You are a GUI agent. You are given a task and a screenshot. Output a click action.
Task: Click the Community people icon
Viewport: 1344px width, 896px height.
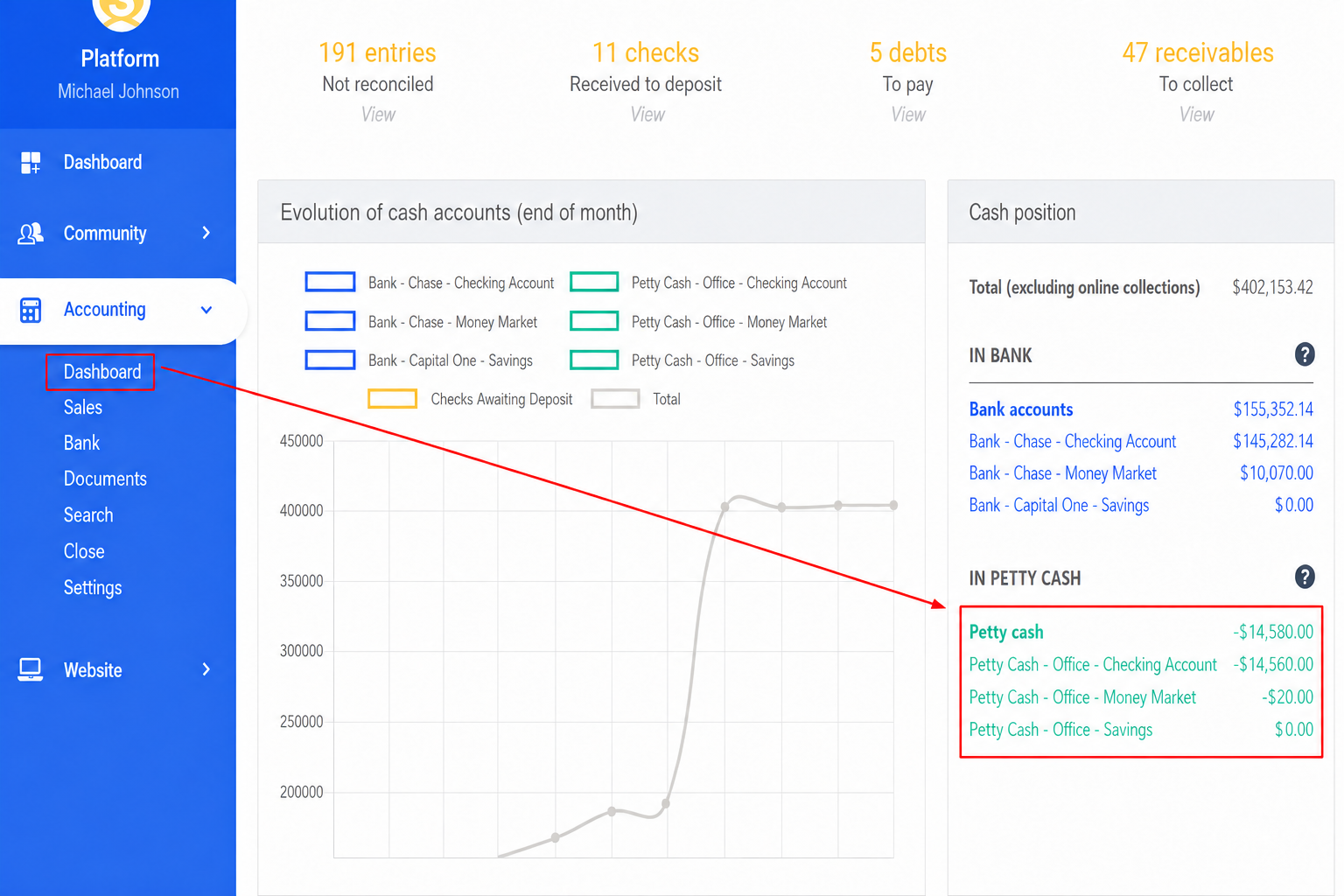pyautogui.click(x=31, y=234)
